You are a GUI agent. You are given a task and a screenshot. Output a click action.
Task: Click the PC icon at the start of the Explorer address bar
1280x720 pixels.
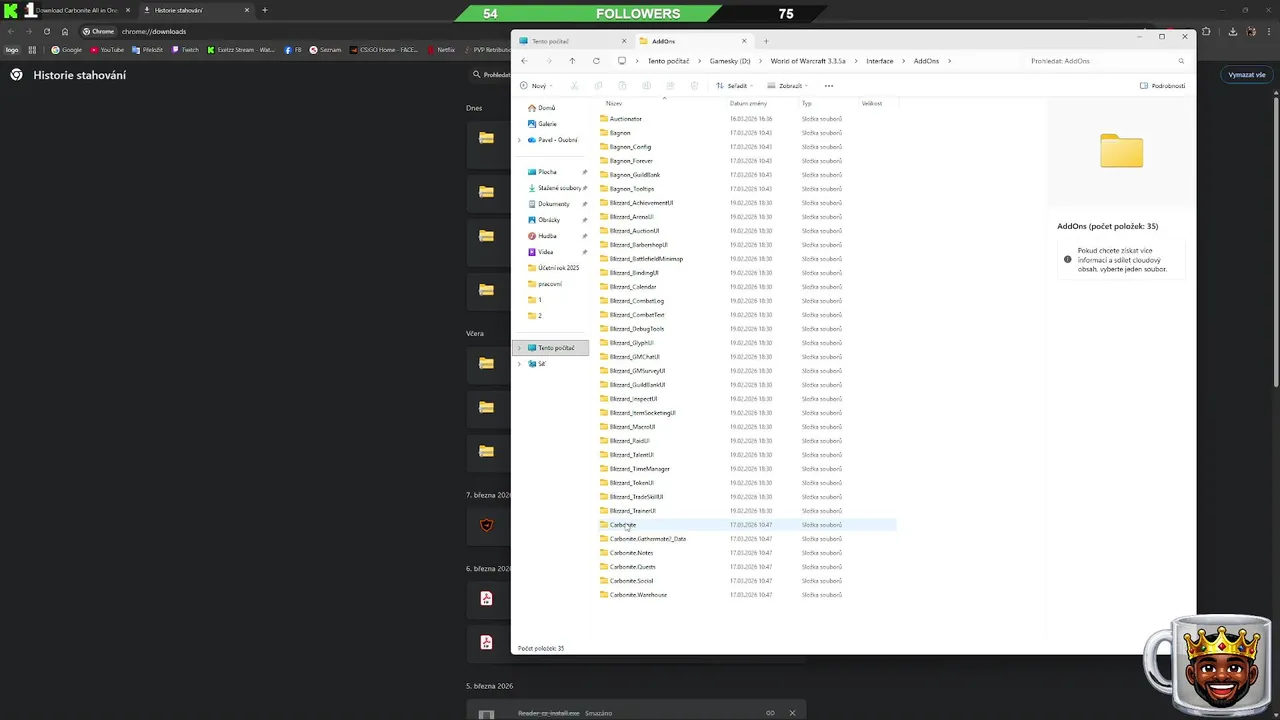(x=621, y=61)
